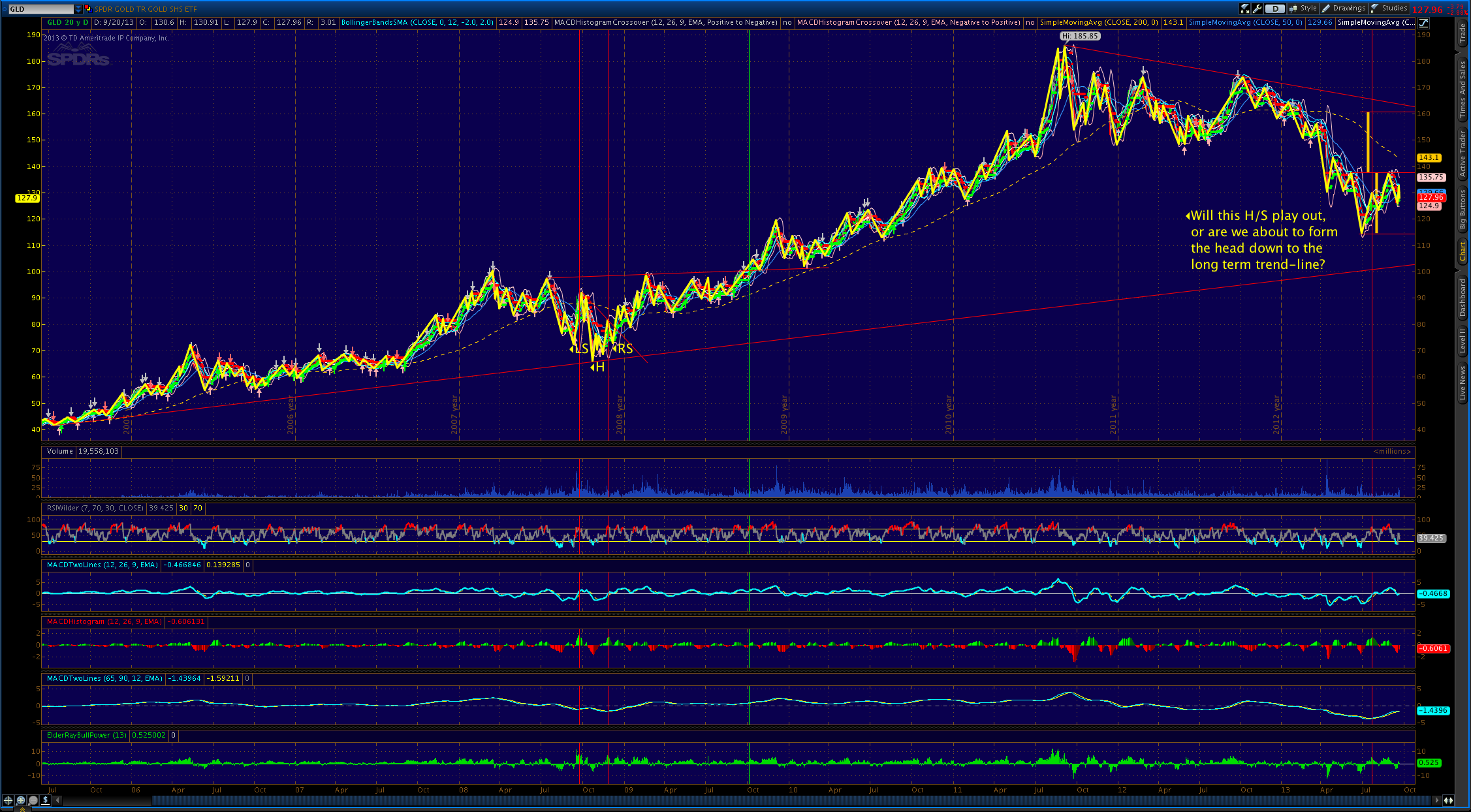Open the Drawings menu
This screenshot has height=812, width=1471.
pos(1344,8)
